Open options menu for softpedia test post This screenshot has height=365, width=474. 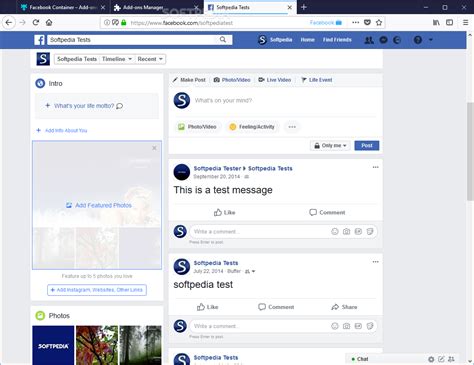click(375, 262)
